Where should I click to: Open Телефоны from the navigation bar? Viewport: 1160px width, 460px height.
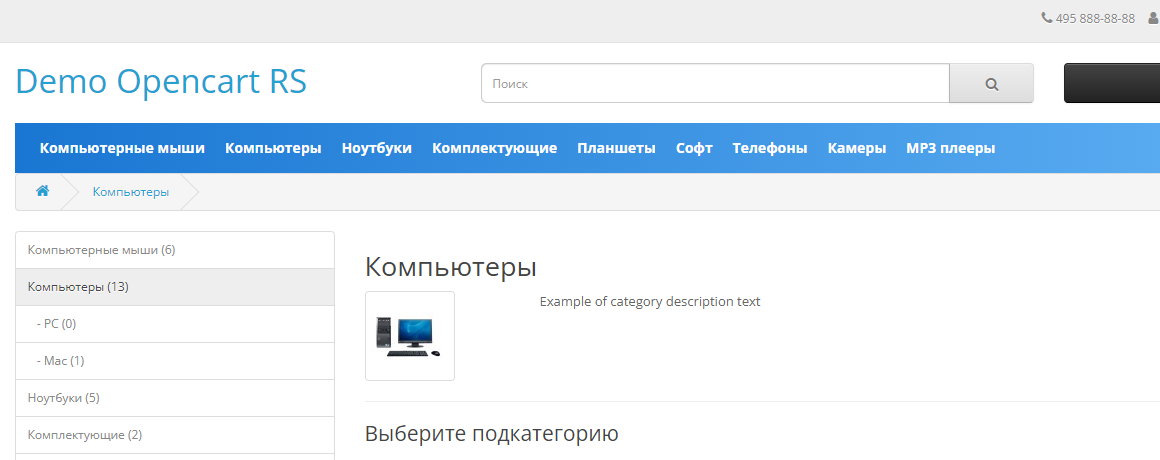pos(769,148)
